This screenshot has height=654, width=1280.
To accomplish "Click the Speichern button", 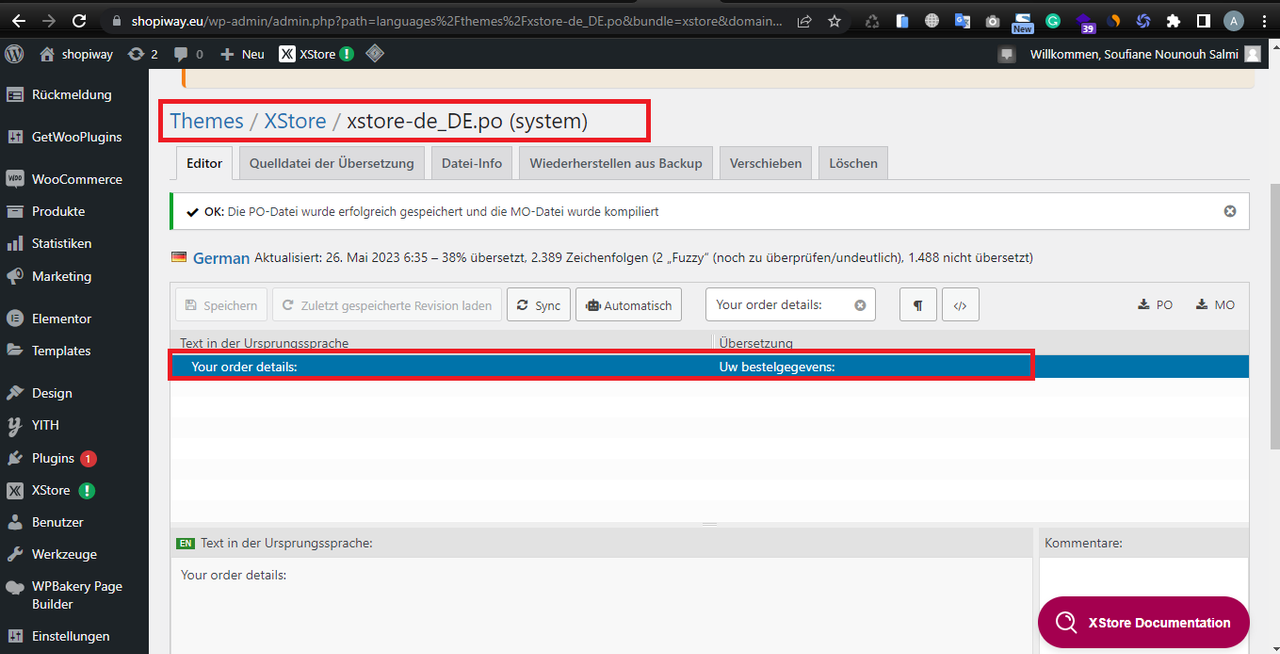I will (x=222, y=305).
